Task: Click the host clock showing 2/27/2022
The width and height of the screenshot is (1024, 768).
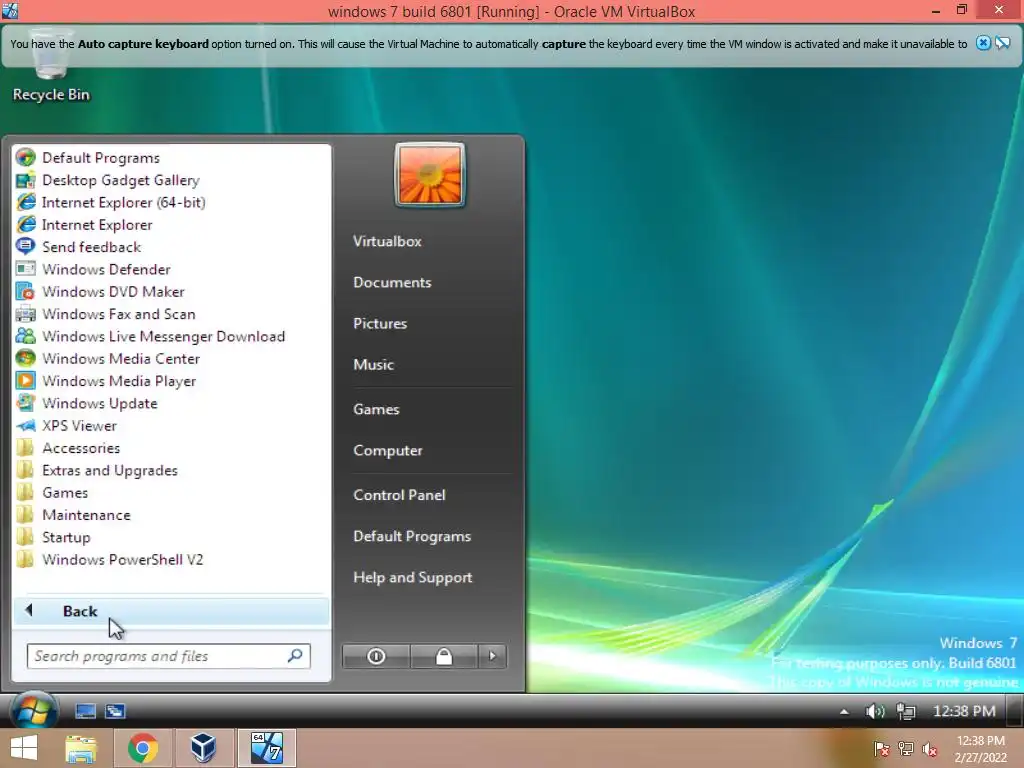Action: (x=980, y=749)
